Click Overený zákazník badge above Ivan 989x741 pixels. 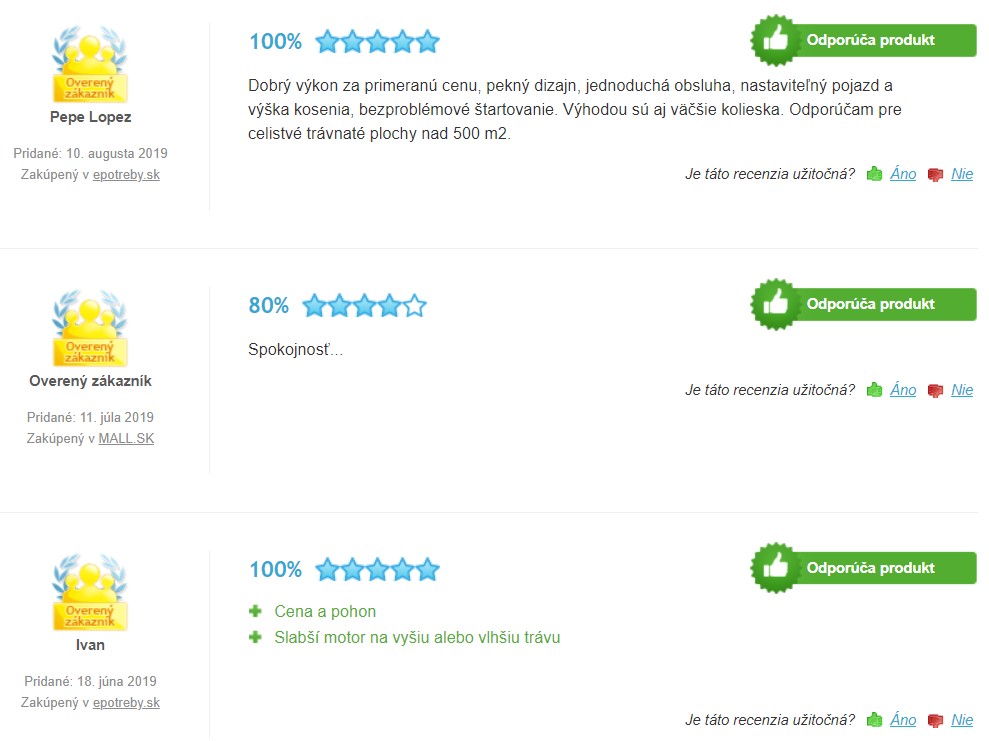pos(90,592)
